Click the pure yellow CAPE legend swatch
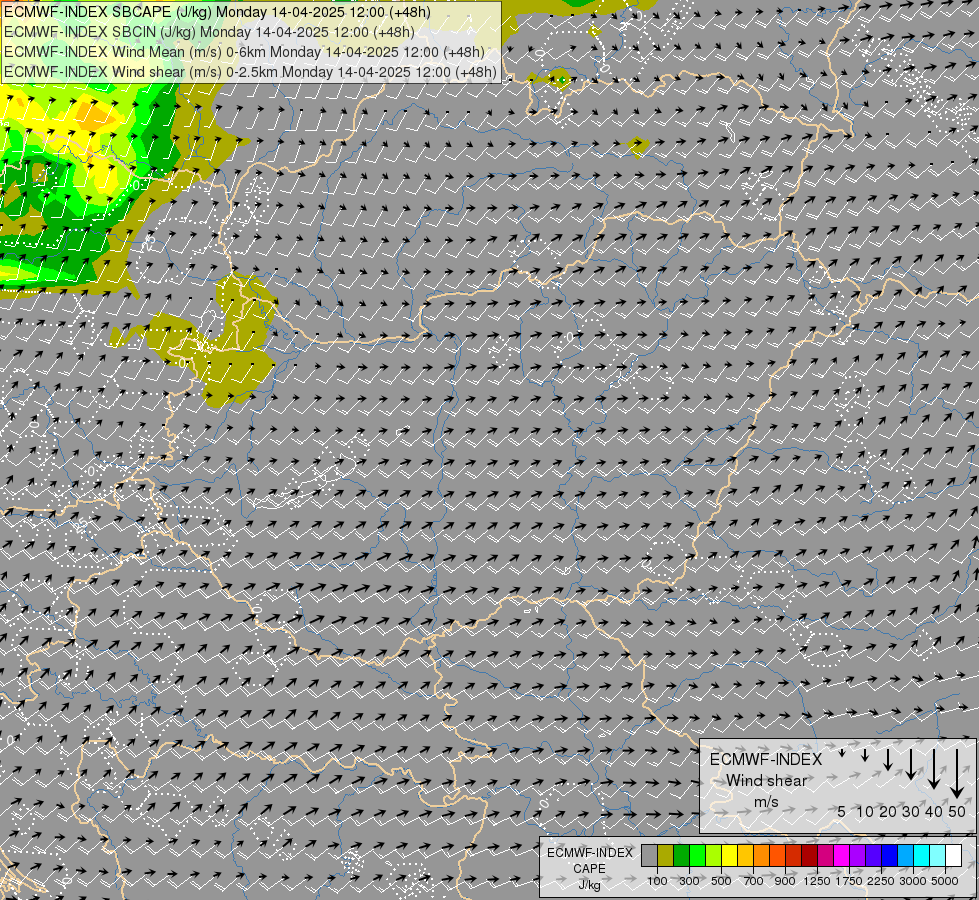This screenshot has width=979, height=900. (729, 855)
